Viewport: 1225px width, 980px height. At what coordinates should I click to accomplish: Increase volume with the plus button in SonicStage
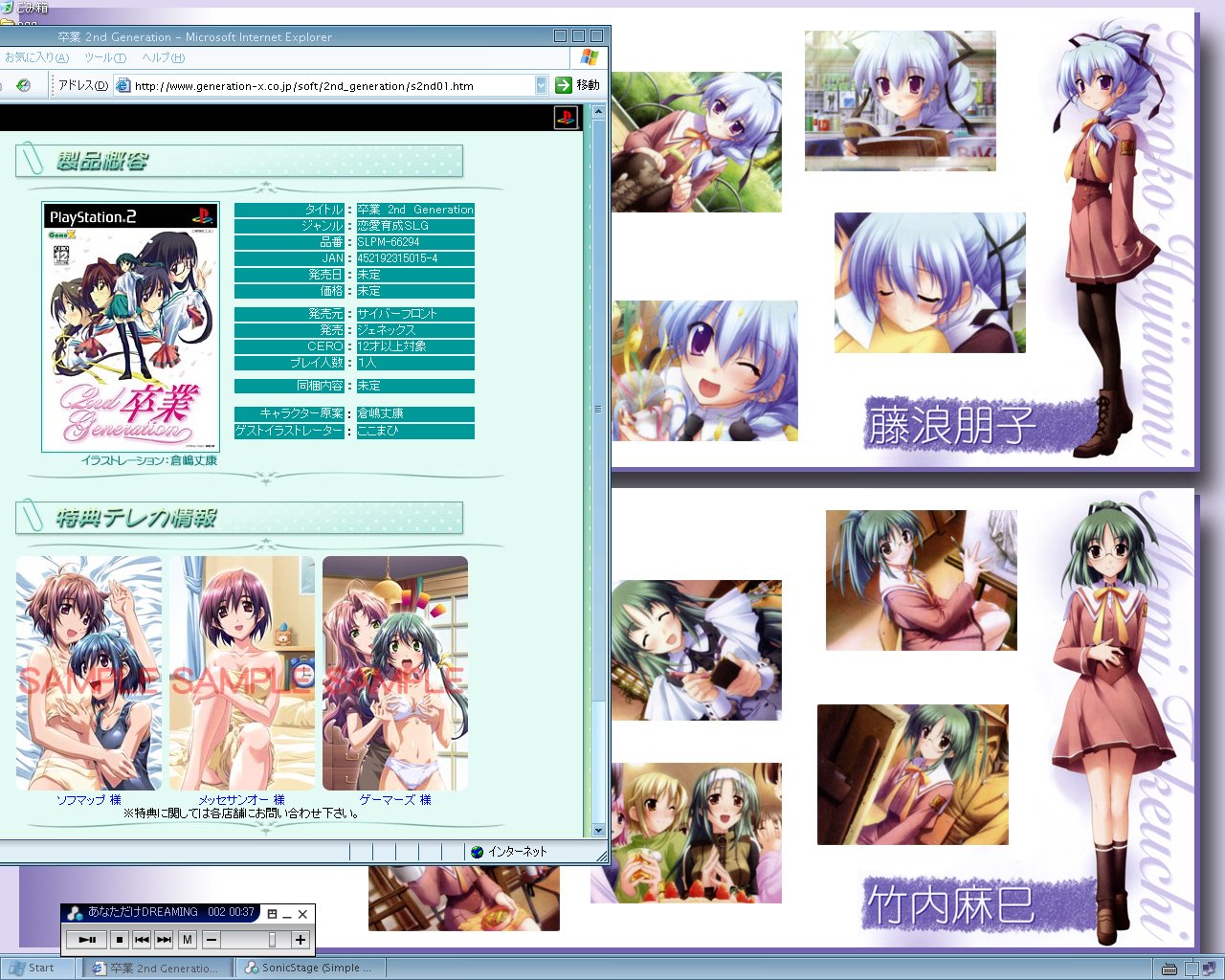click(x=301, y=940)
